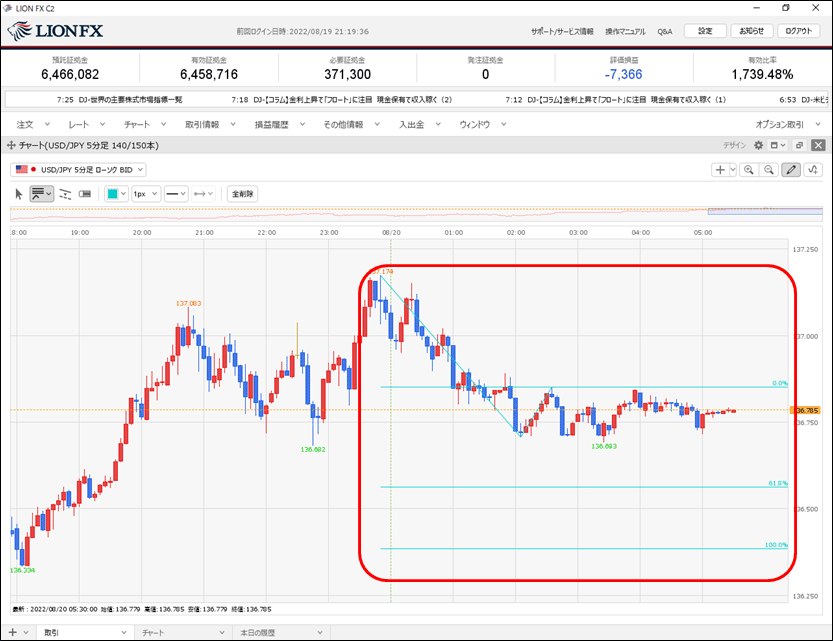Click the 有効比率 value 1,739.48%
The height and width of the screenshot is (641, 833).
pos(762,74)
